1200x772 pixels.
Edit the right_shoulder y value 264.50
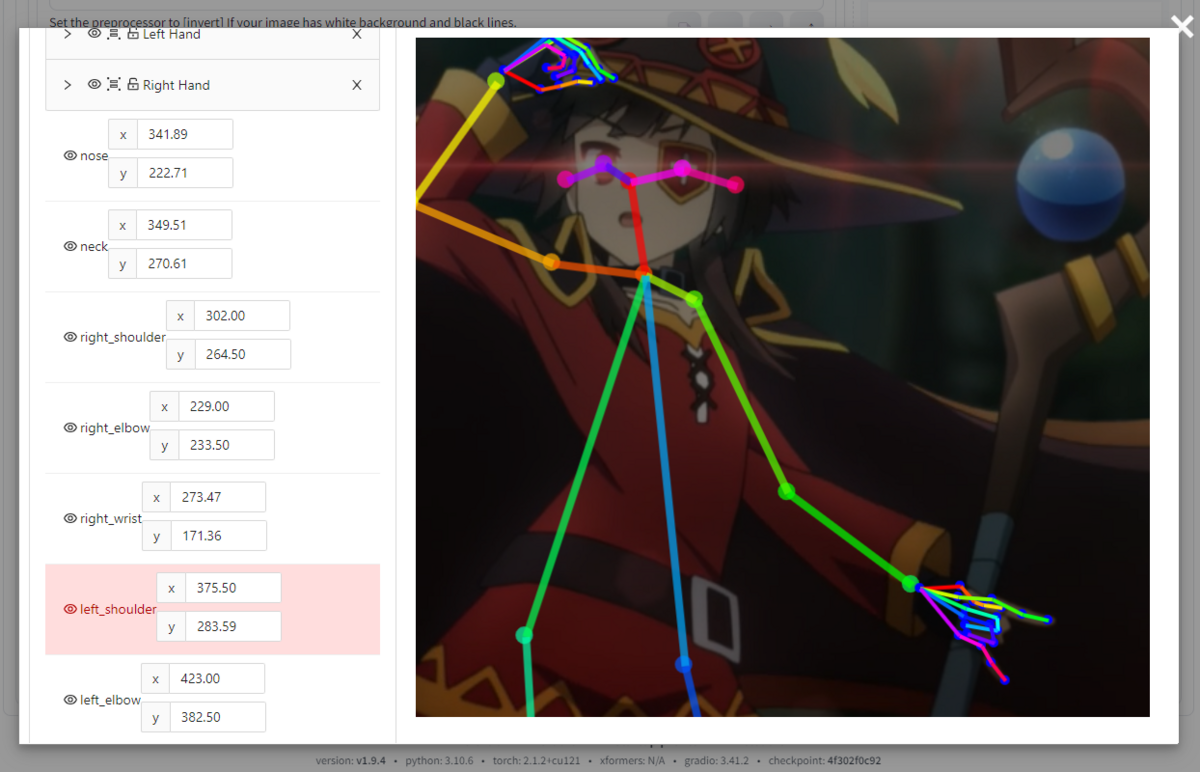pyautogui.click(x=242, y=354)
